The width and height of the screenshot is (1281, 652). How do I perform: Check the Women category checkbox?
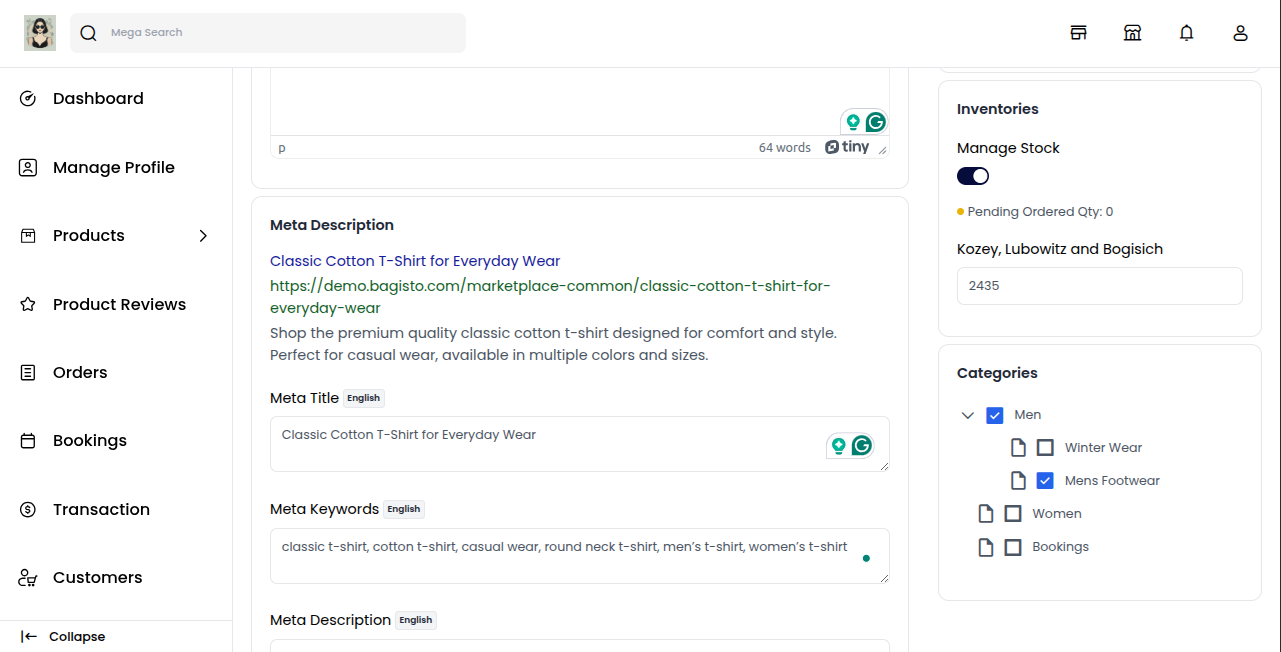[x=1013, y=514]
